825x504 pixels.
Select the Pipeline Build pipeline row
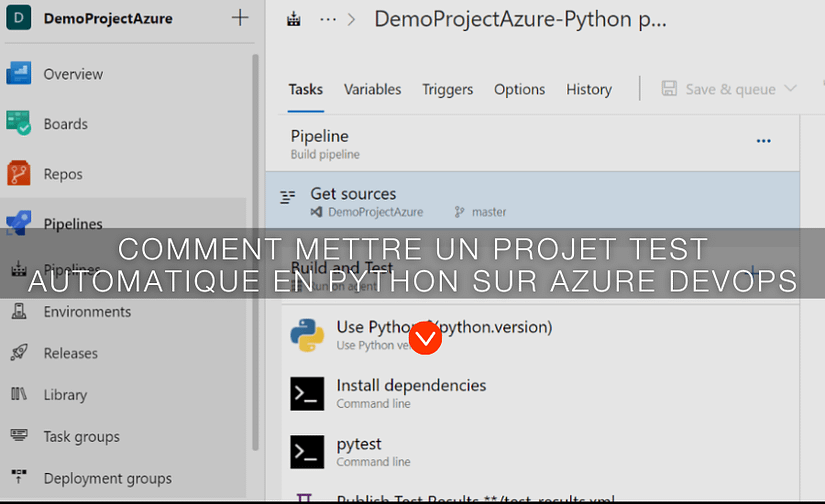[x=532, y=144]
